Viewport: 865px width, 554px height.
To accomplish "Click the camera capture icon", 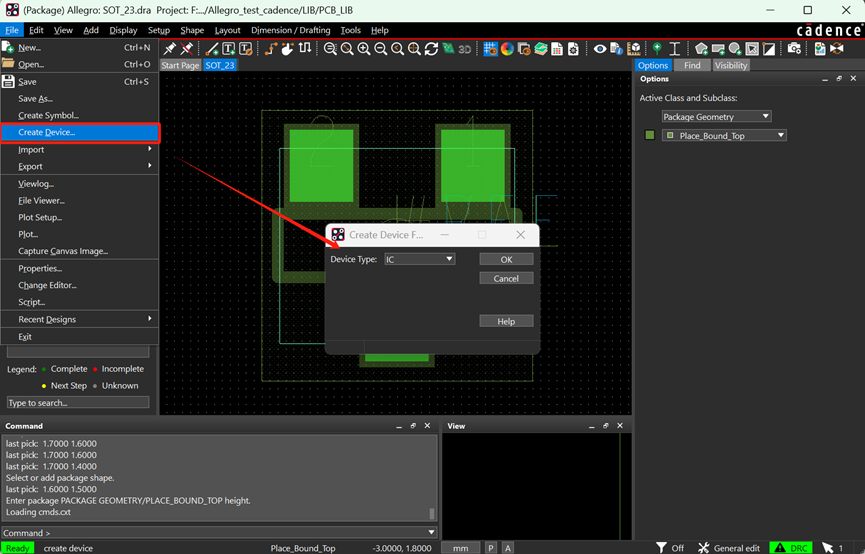I will click(x=794, y=49).
